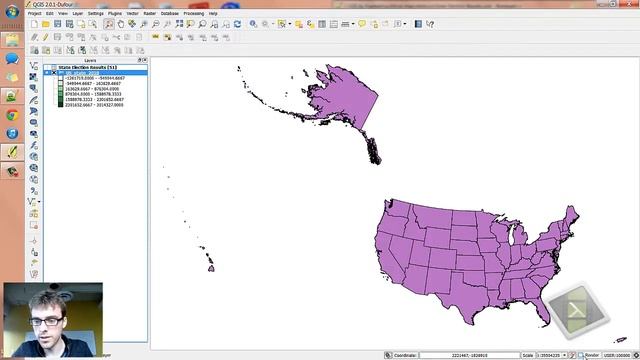
Task: Toggle editing with the pencil icon
Action: pos(46,38)
